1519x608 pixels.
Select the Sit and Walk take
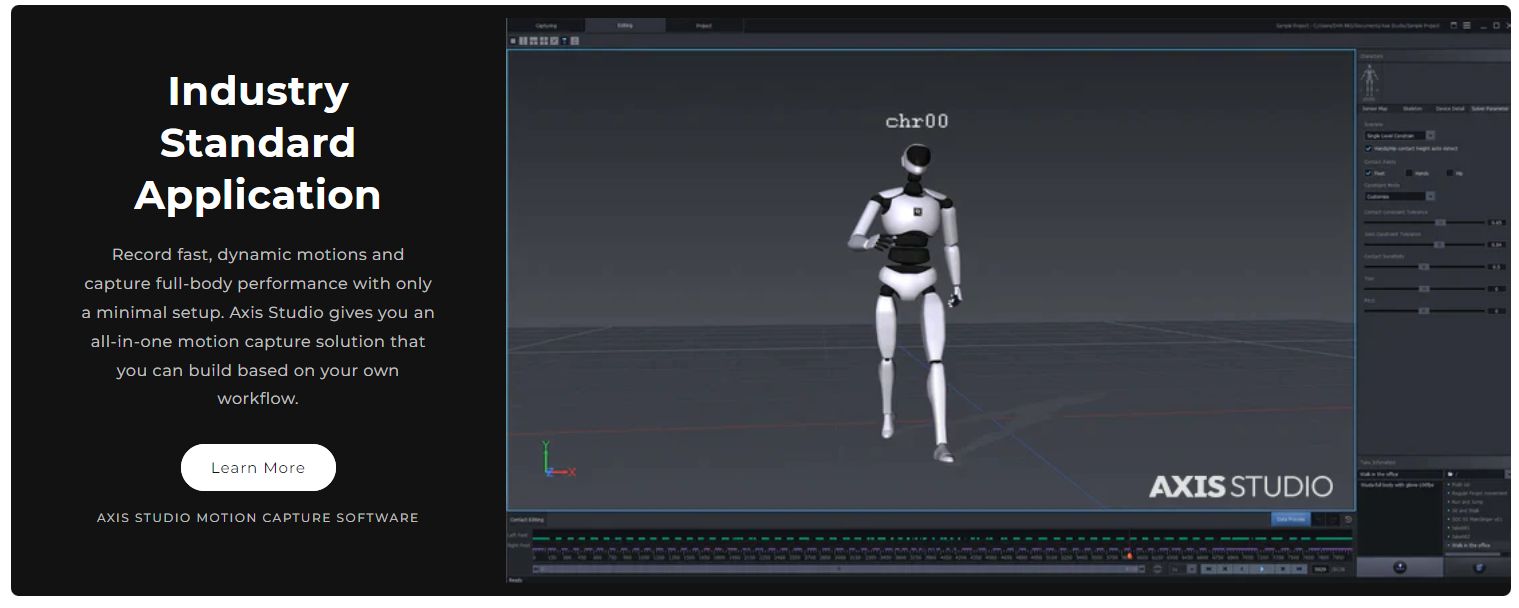coord(1466,510)
